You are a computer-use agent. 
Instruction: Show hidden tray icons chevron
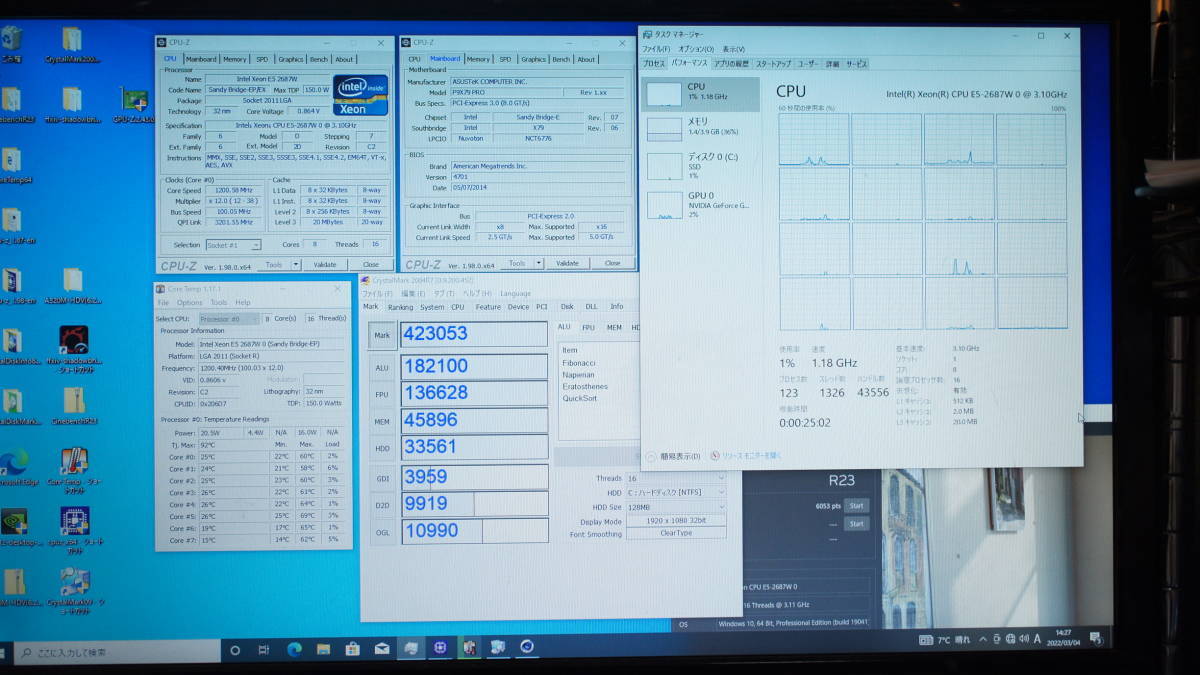[x=982, y=639]
